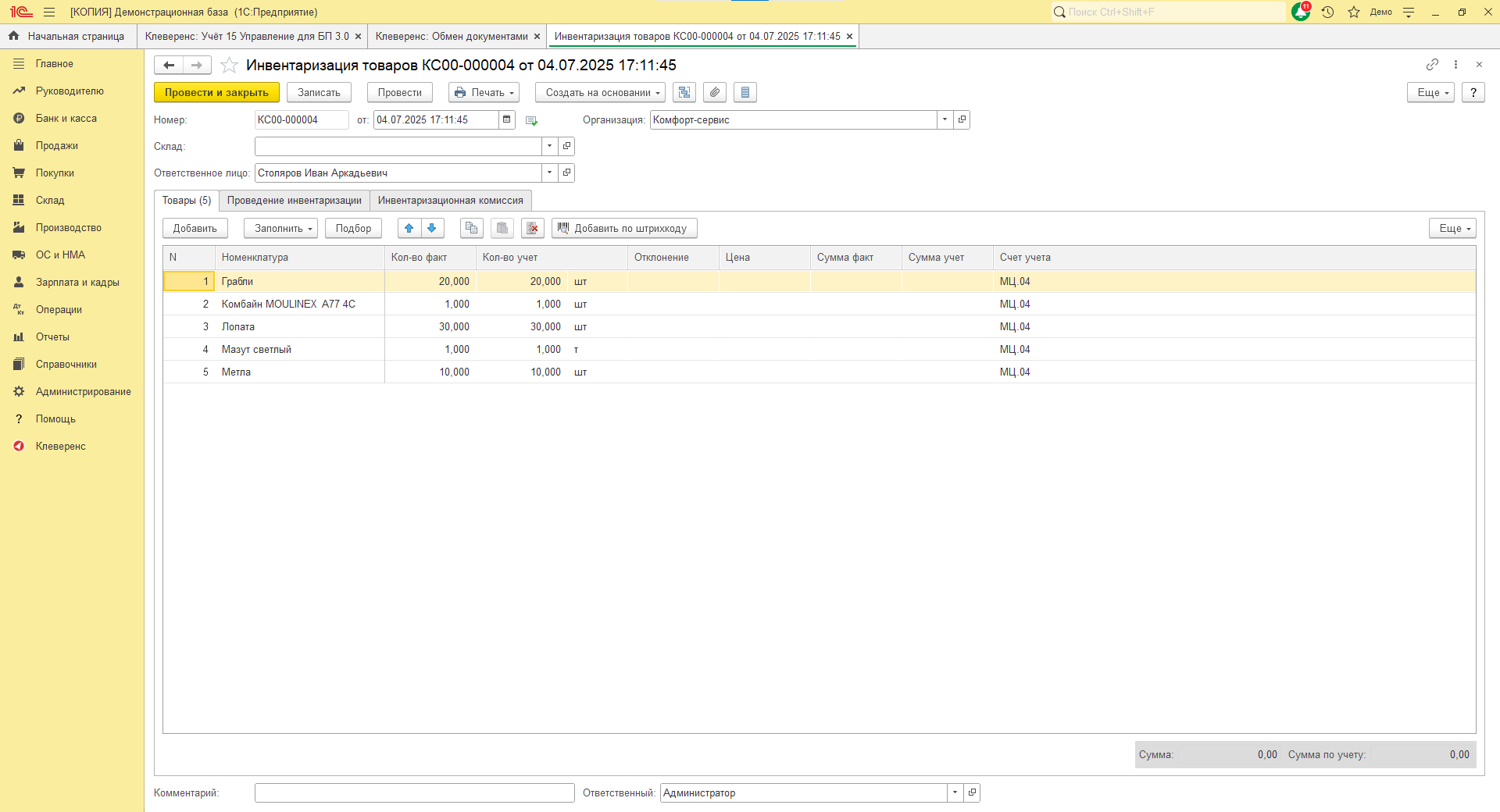Viewport: 1500px width, 812px height.
Task: Open the document journal list icon
Action: click(x=745, y=92)
